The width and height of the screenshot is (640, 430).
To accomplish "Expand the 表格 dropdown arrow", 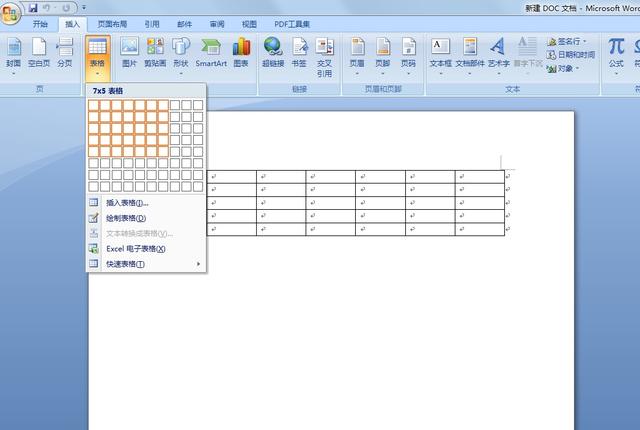I will pos(98,74).
